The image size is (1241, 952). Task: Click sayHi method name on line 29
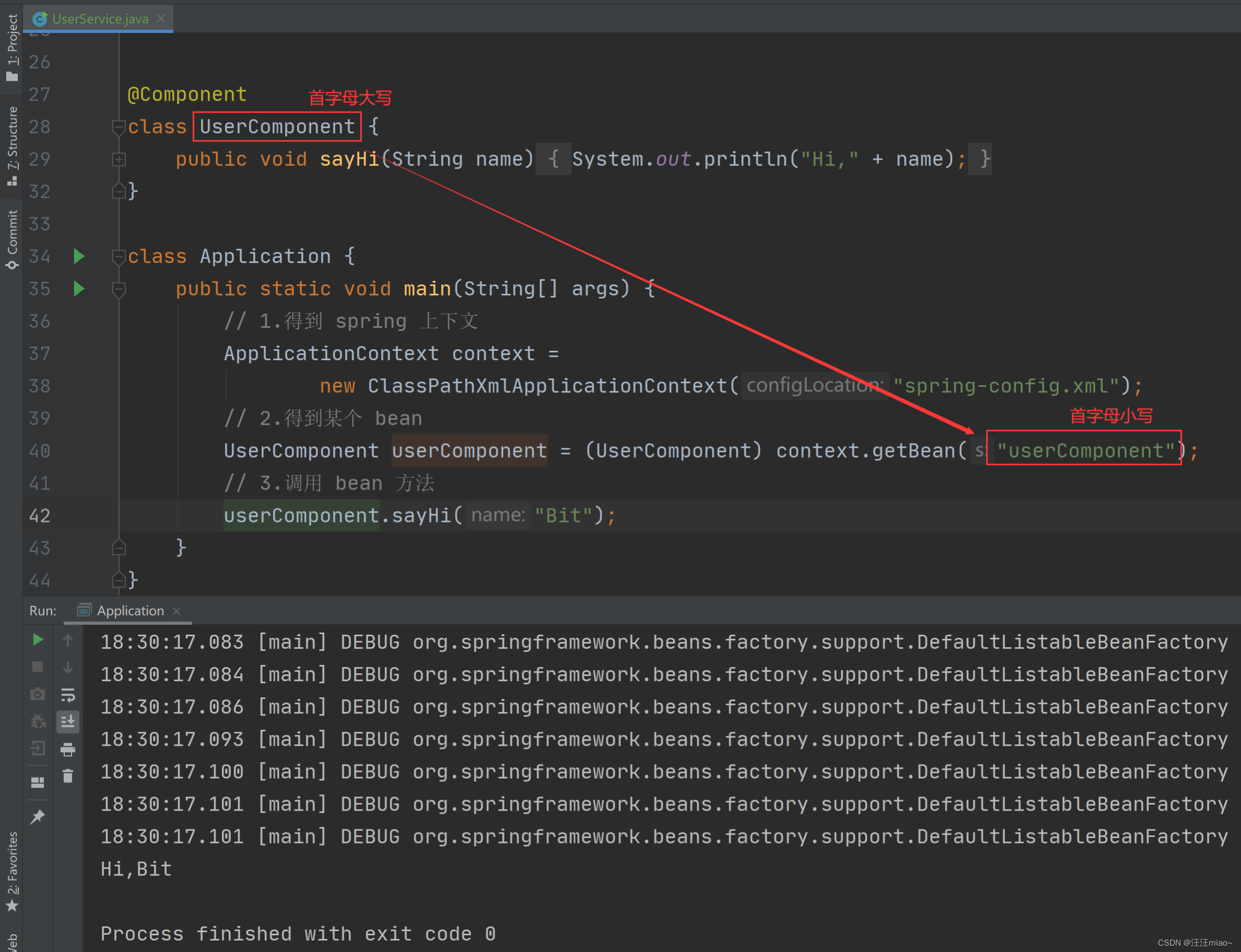349,159
